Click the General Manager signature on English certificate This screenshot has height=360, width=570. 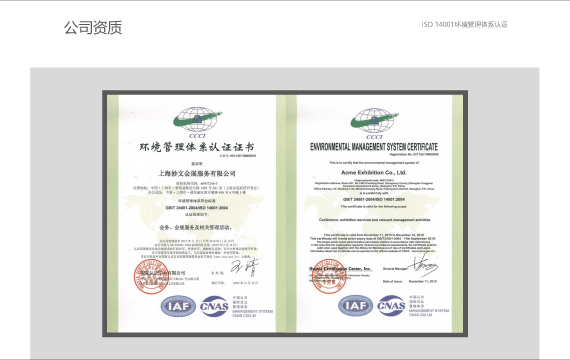pyautogui.click(x=424, y=266)
